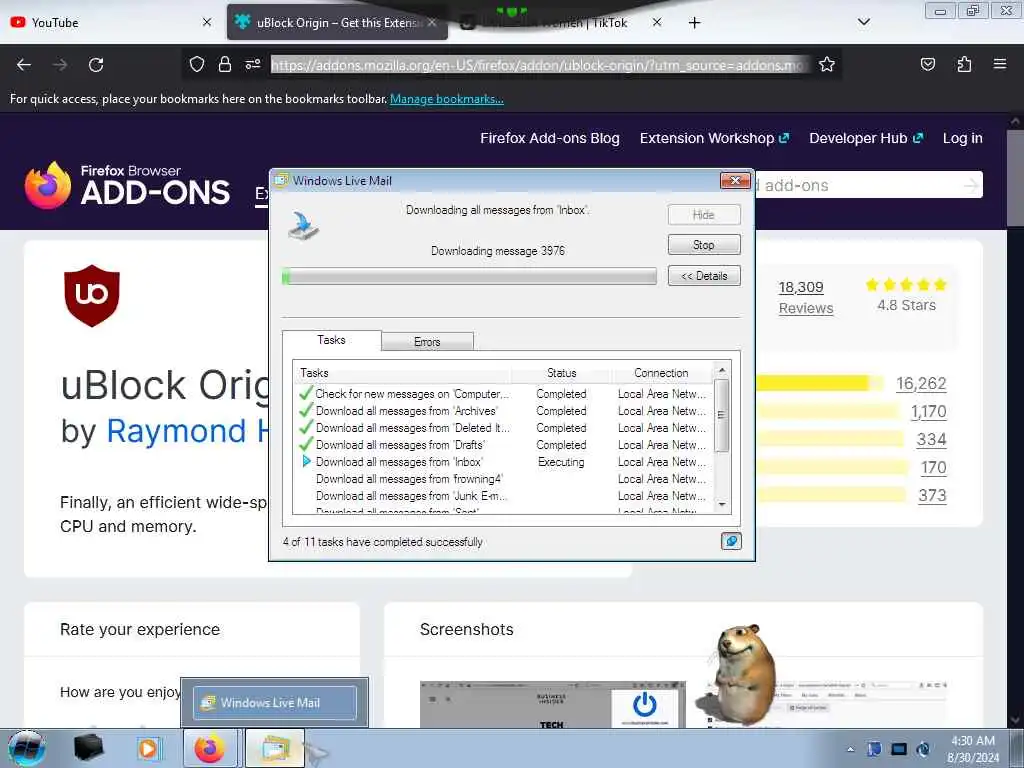Close the YouTube tab

click(x=207, y=22)
